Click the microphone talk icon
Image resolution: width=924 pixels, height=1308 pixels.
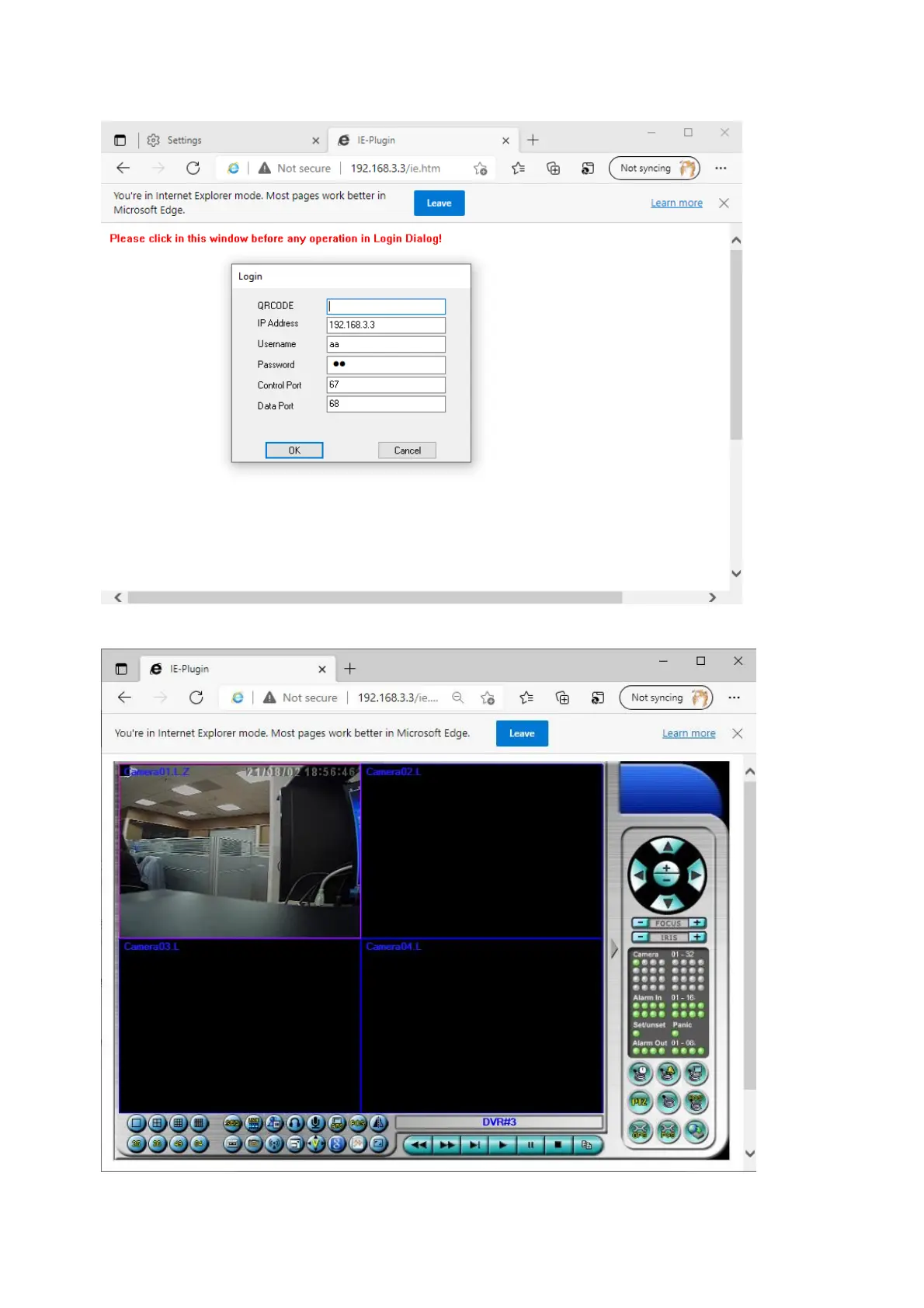tap(315, 1122)
